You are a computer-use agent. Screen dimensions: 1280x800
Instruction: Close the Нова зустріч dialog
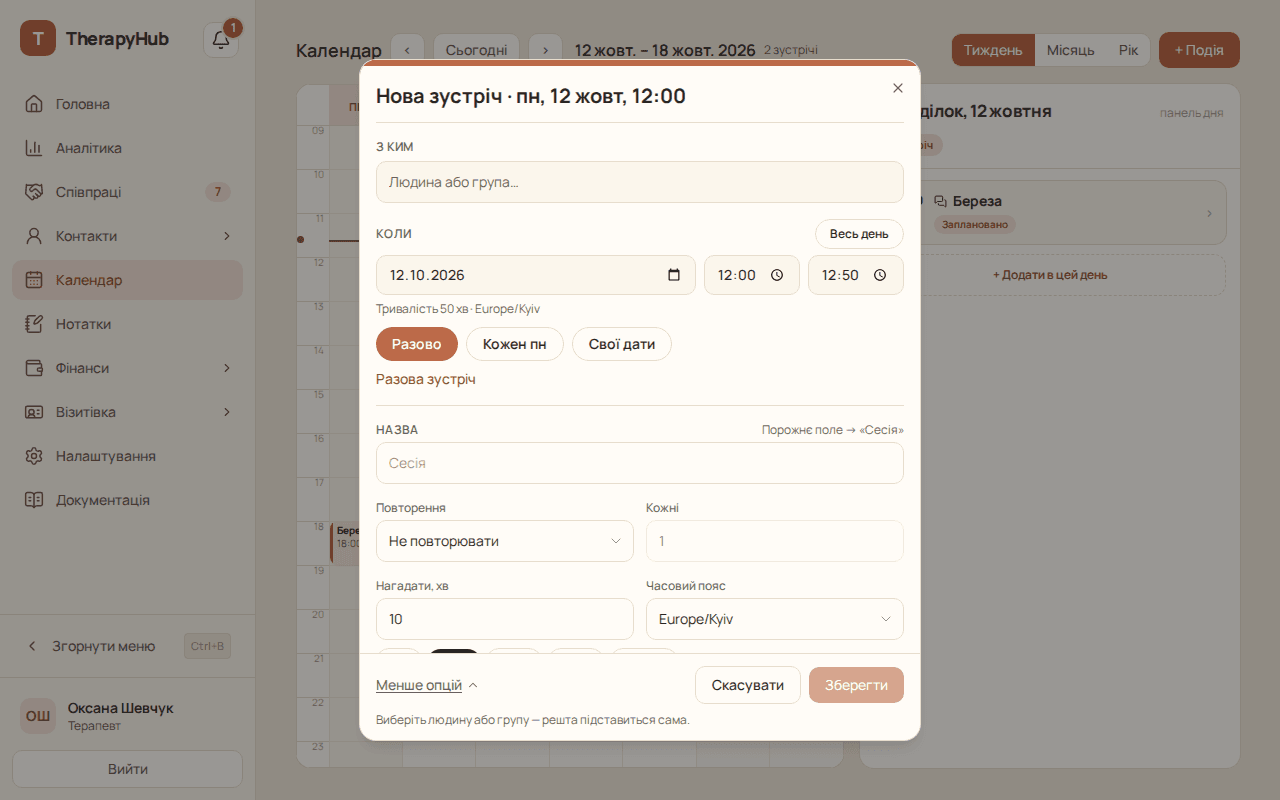(898, 88)
